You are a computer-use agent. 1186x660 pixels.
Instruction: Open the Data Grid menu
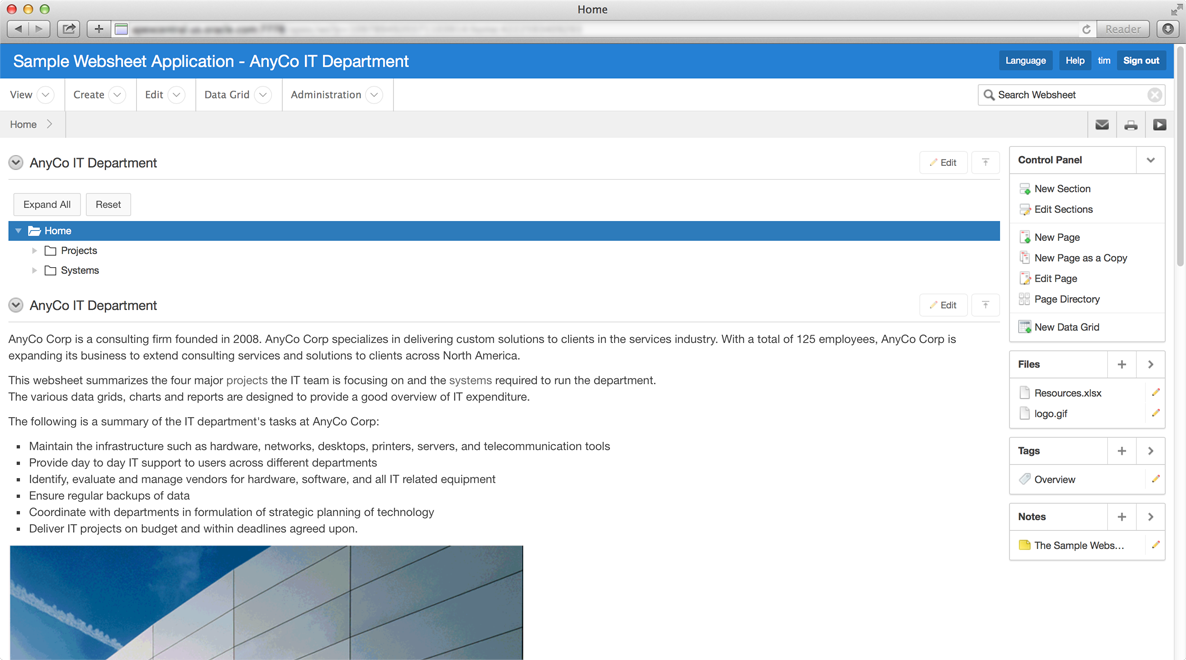[x=236, y=95]
